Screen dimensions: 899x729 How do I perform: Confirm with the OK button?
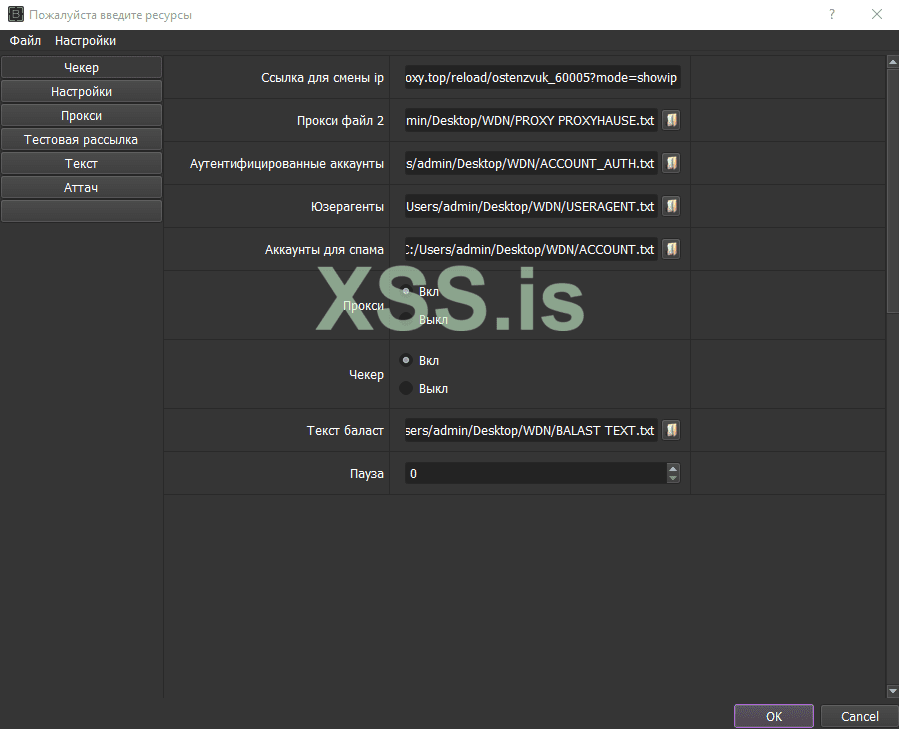(x=774, y=716)
